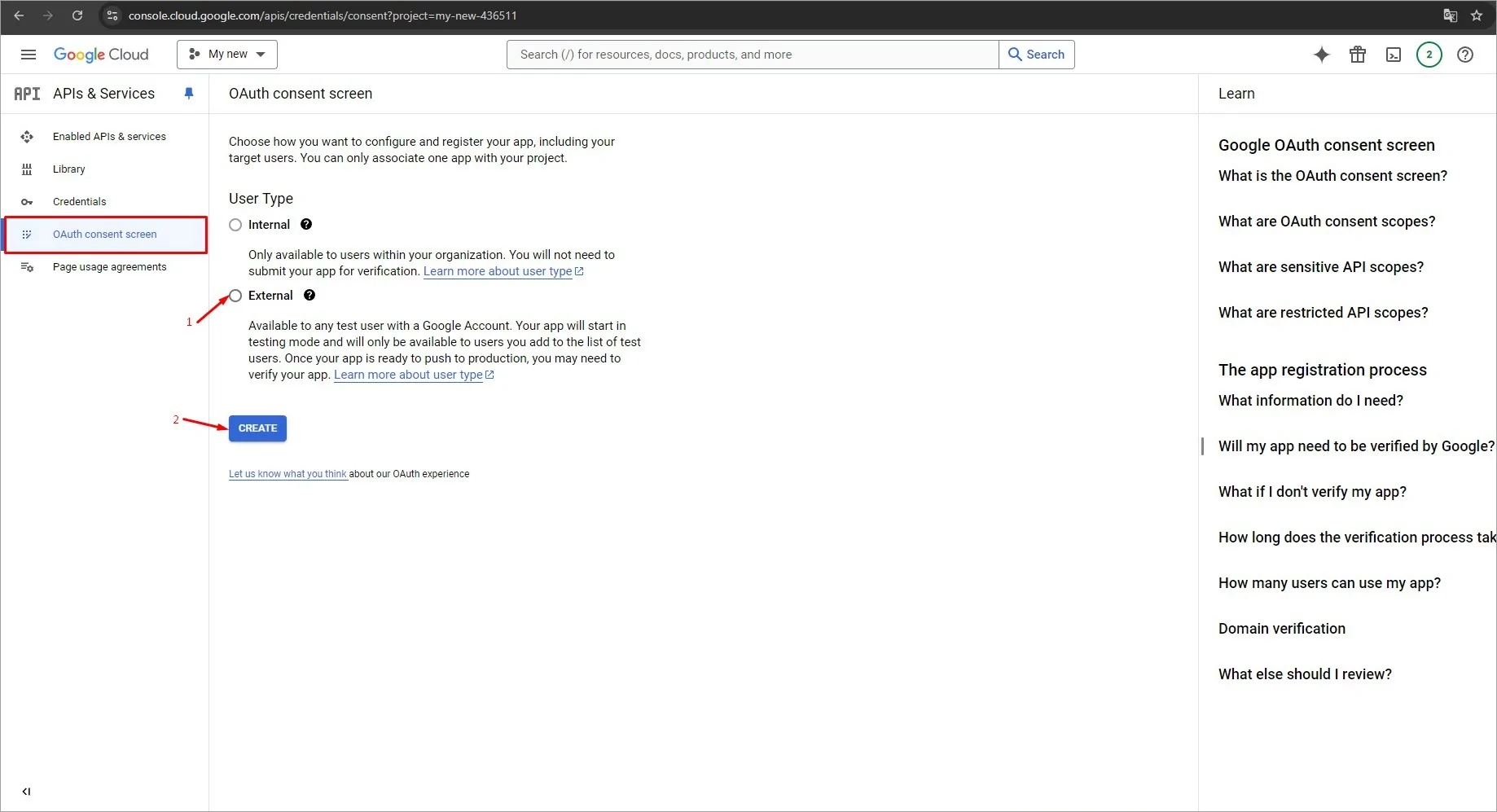This screenshot has height=812, width=1497.
Task: Unpin APIs & Services with pin icon
Action: tap(189, 94)
